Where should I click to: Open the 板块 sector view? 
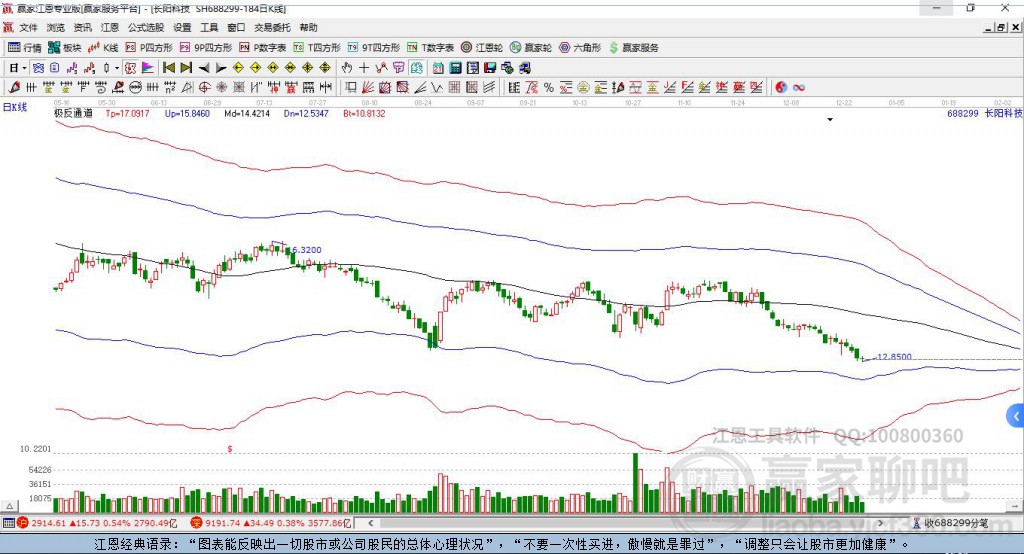coord(64,48)
